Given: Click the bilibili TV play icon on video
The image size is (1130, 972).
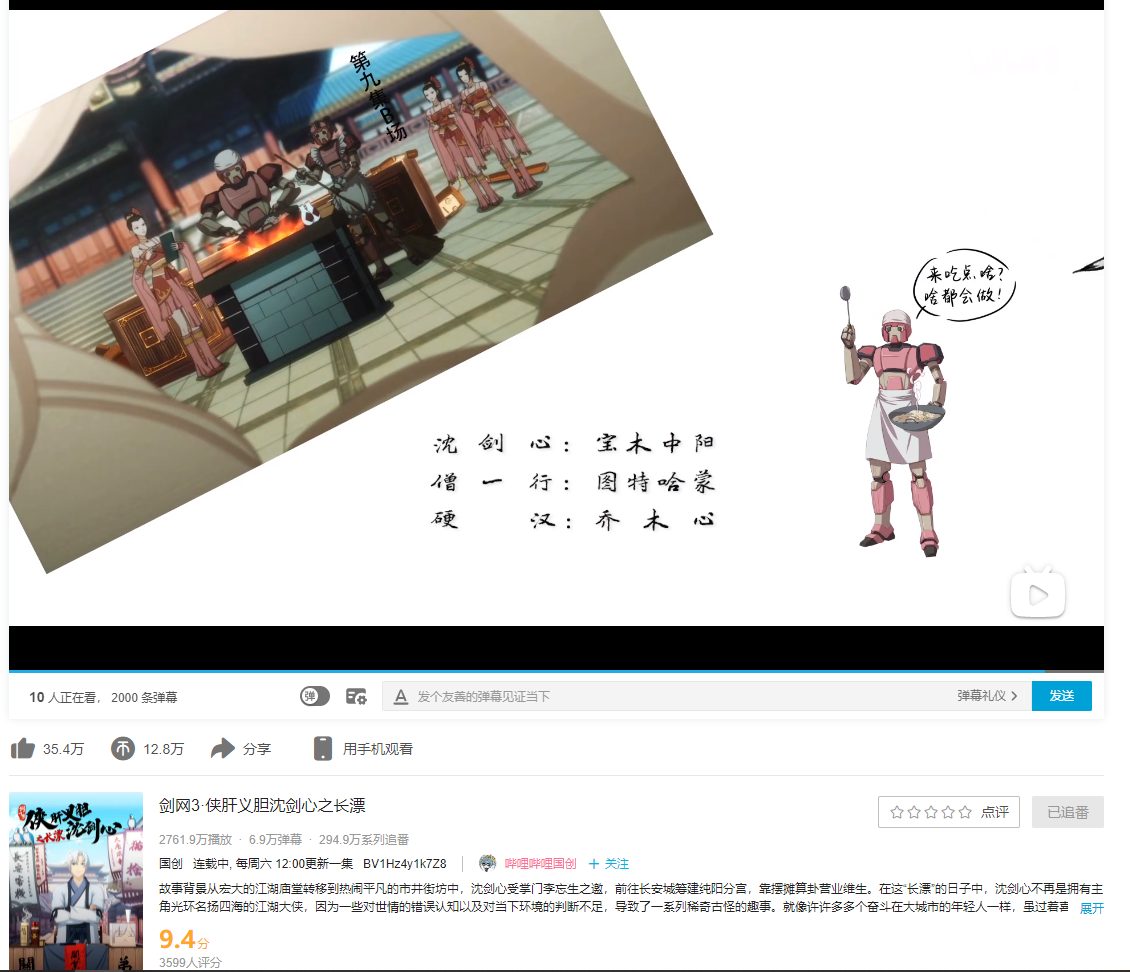Looking at the screenshot, I should pos(1037,593).
